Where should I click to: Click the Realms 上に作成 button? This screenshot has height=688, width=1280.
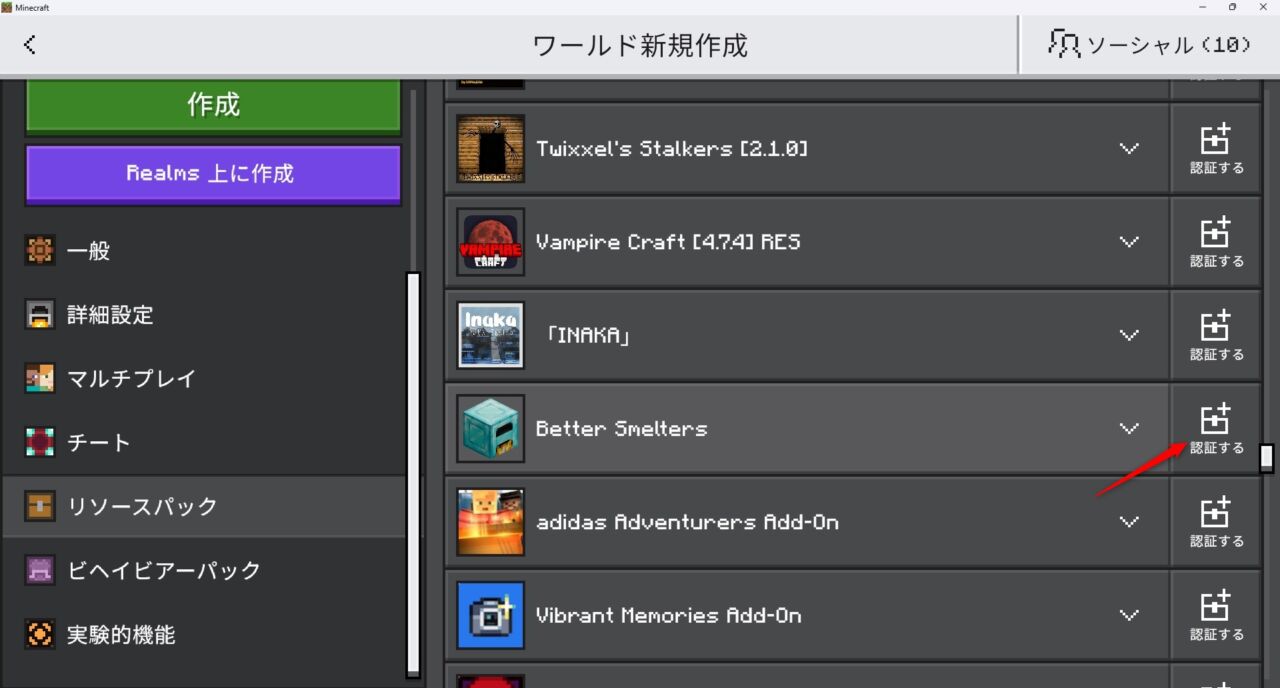pos(213,173)
